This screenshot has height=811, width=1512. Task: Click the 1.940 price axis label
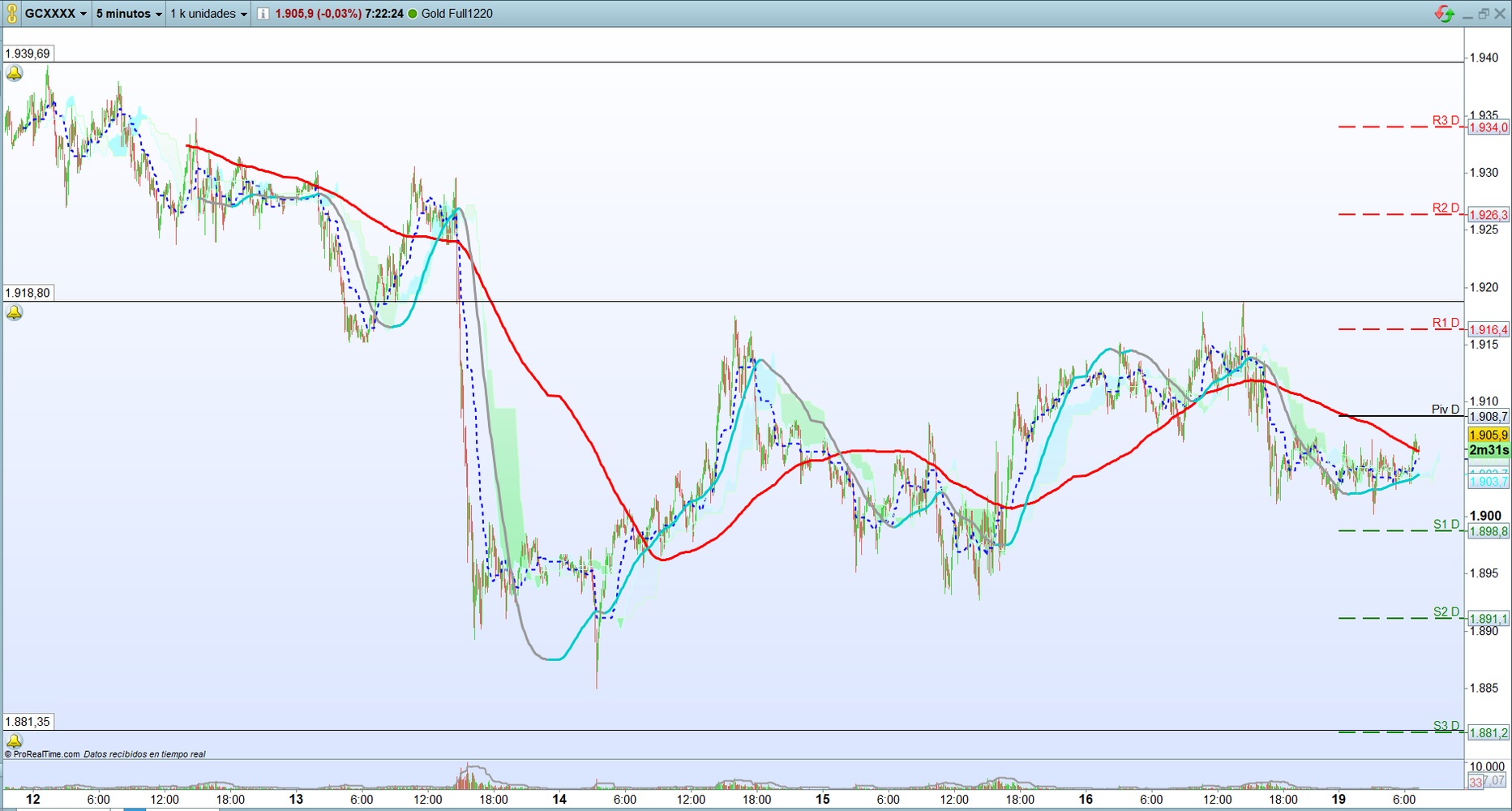[x=1484, y=58]
